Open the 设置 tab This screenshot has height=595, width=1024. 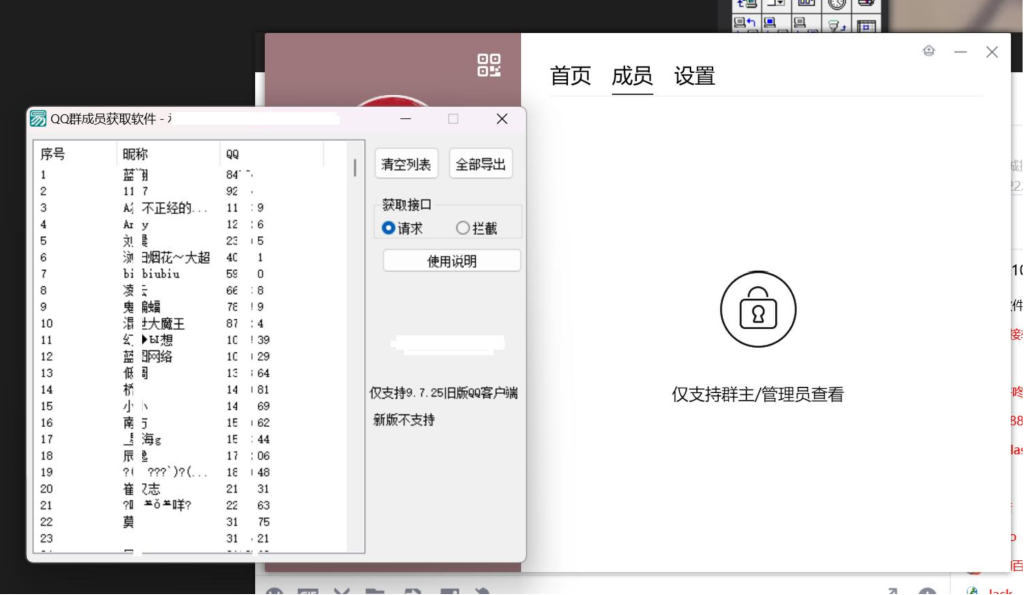click(x=694, y=76)
